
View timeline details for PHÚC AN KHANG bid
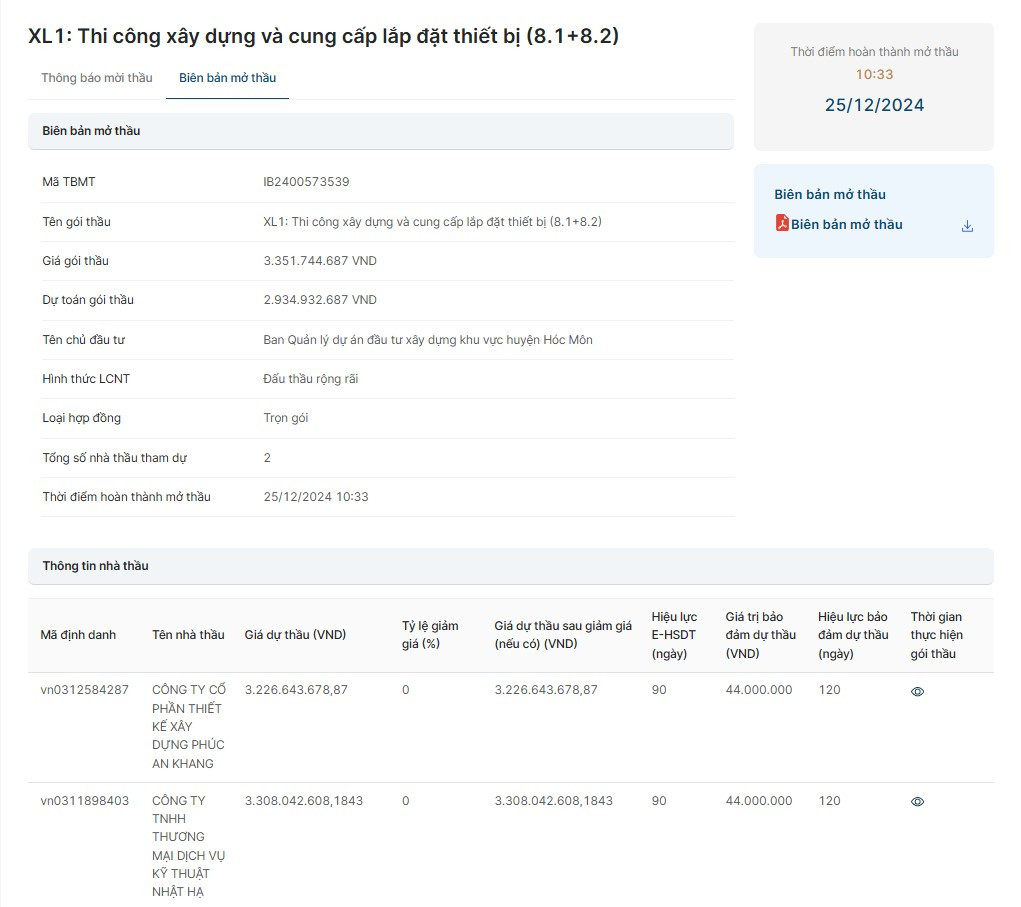click(917, 691)
